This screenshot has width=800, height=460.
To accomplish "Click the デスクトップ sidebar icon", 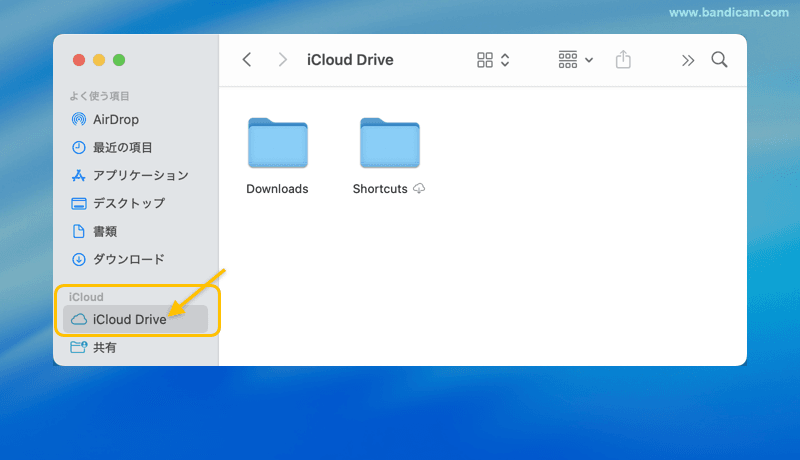I will pyautogui.click(x=79, y=203).
